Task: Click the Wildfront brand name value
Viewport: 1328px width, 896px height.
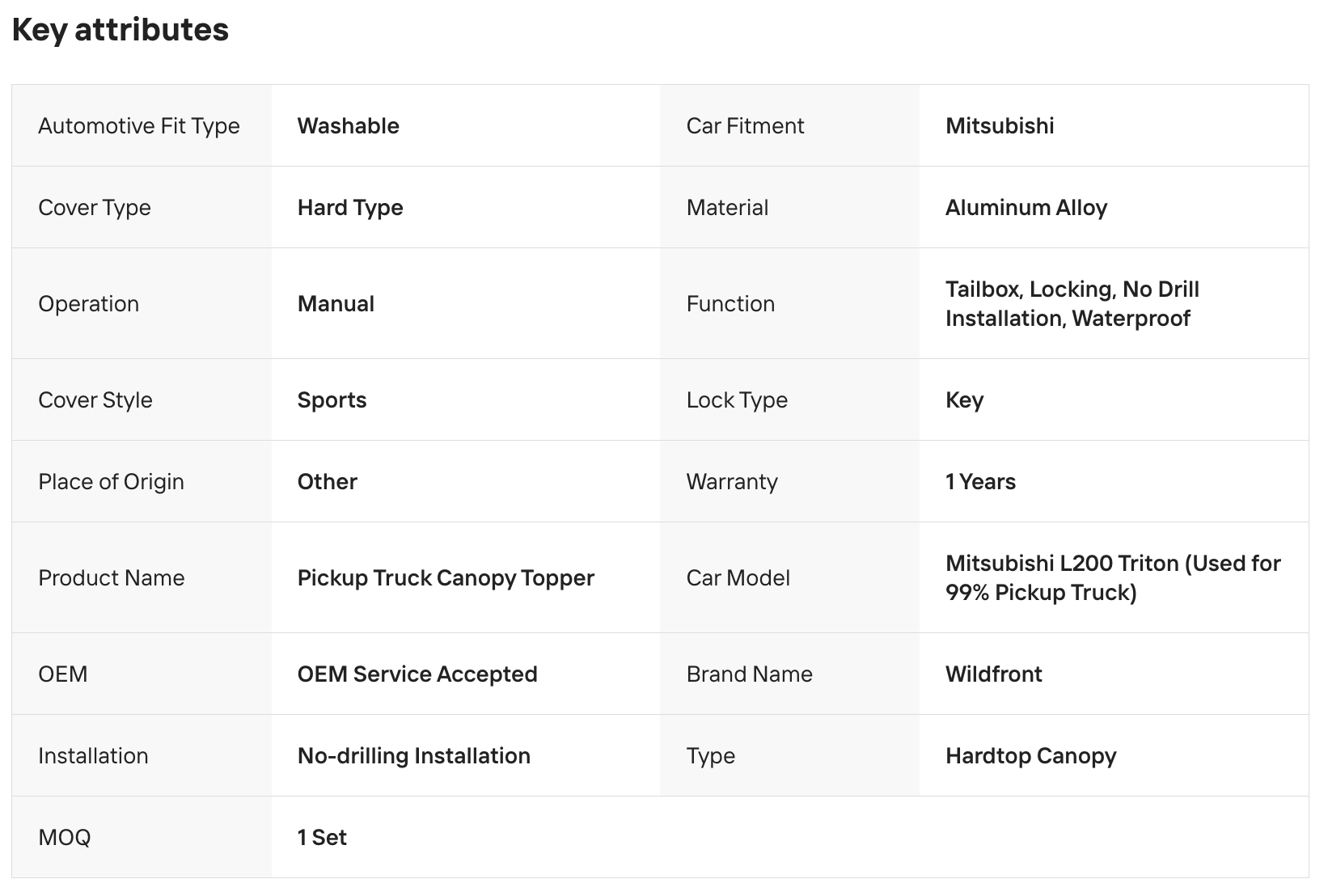Action: pyautogui.click(x=993, y=674)
